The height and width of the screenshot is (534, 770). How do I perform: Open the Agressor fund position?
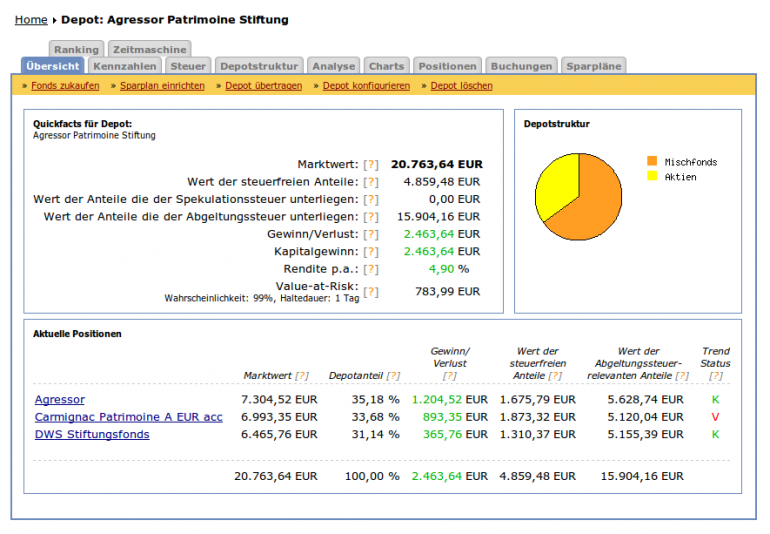coord(60,399)
